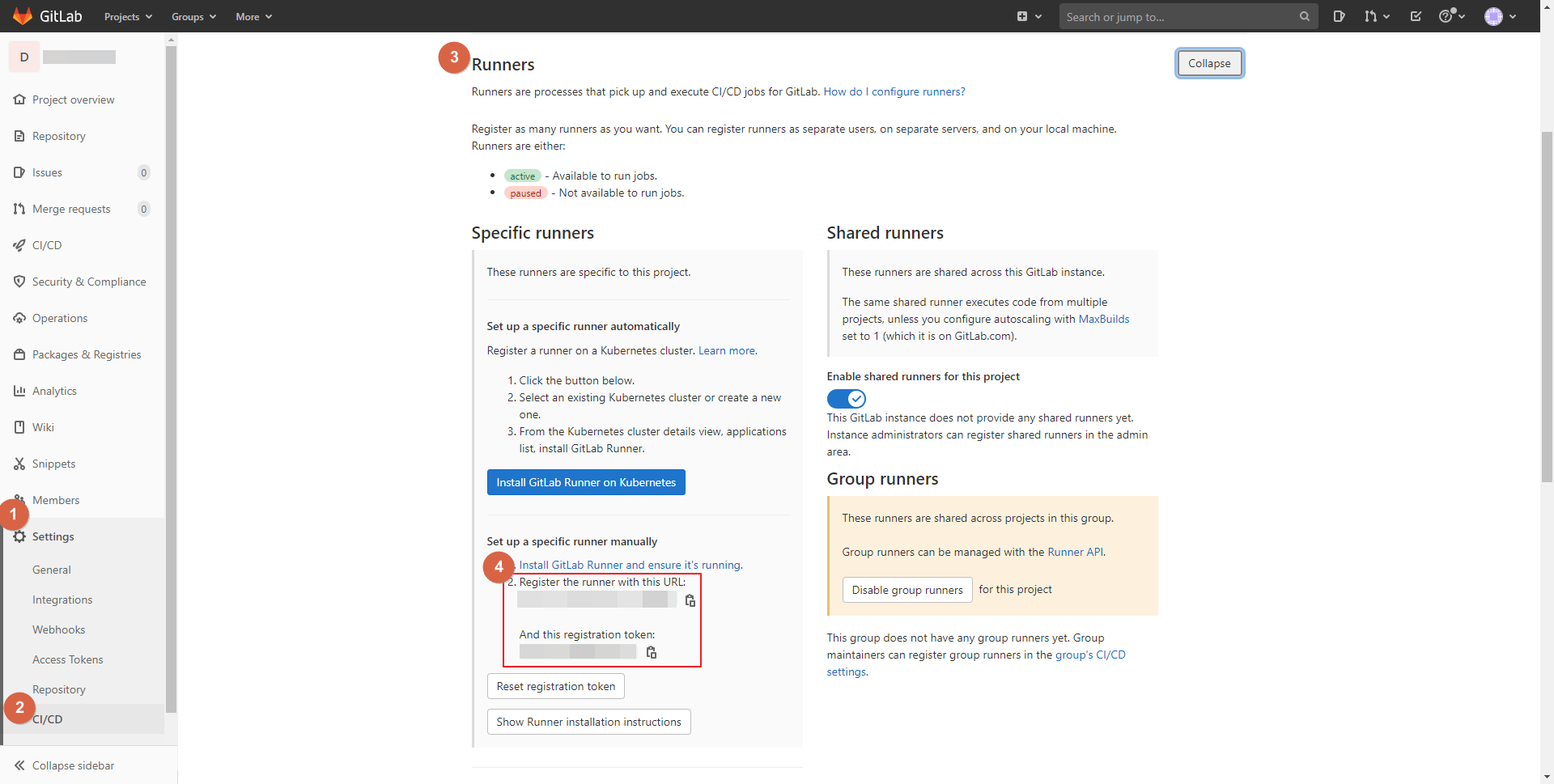Click Install GitLab Runner on Kubernetes button
The width and height of the screenshot is (1554, 784).
[x=586, y=482]
